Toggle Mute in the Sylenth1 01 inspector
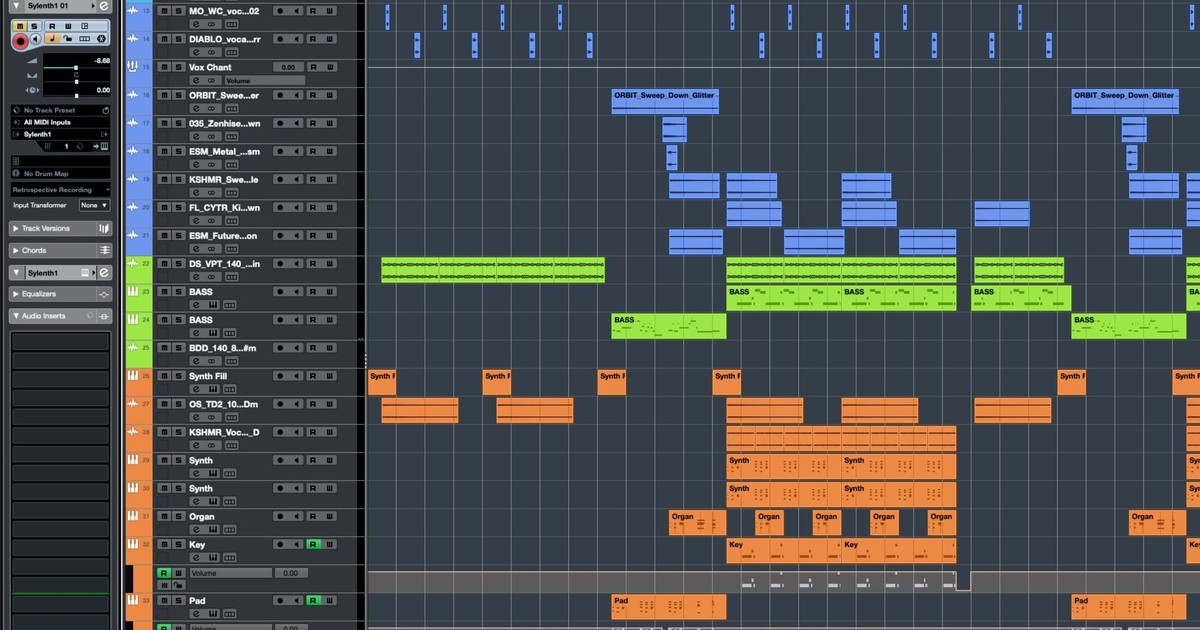The height and width of the screenshot is (630, 1200). point(20,25)
